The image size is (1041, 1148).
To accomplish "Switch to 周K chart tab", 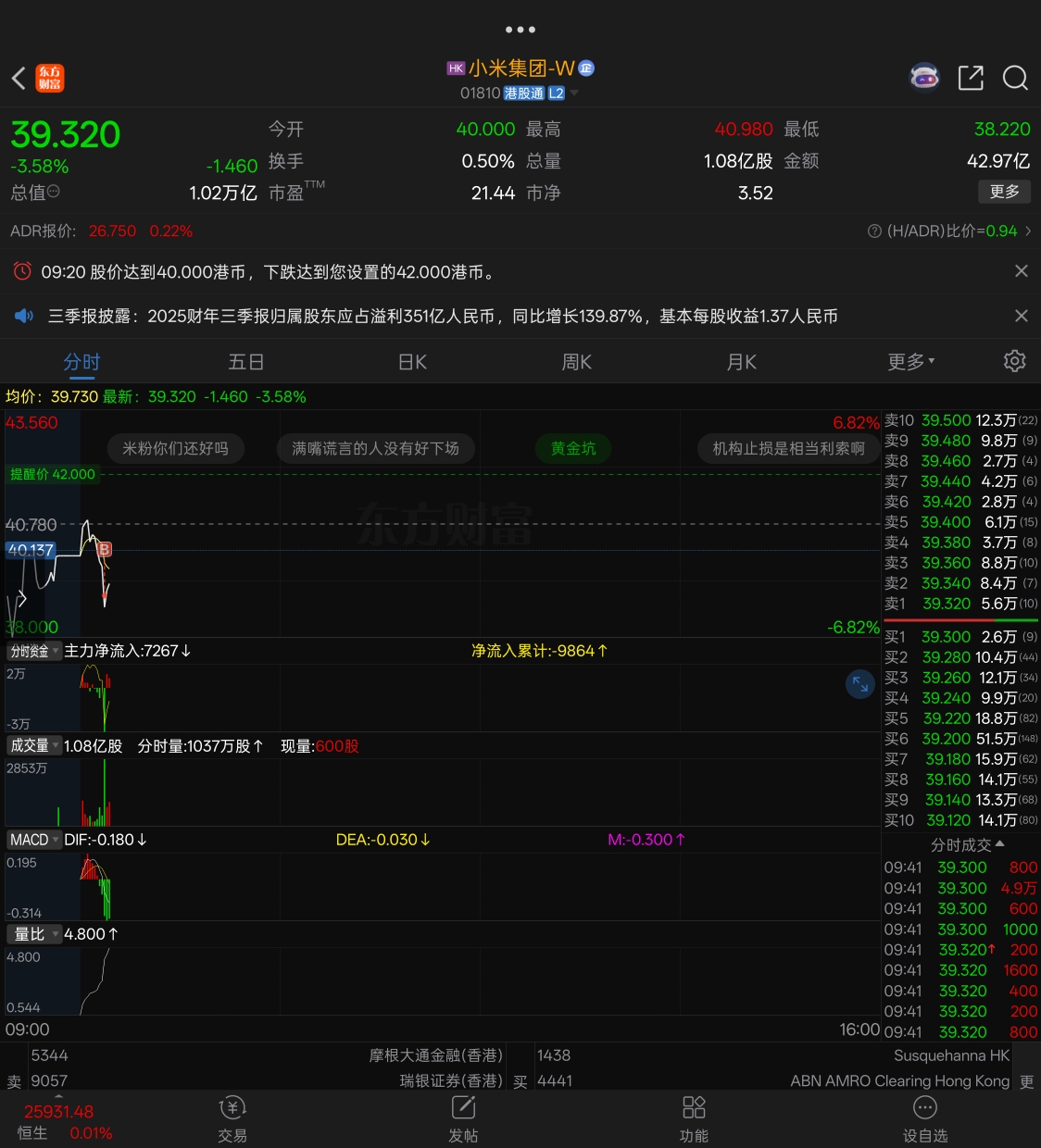I will click(576, 362).
